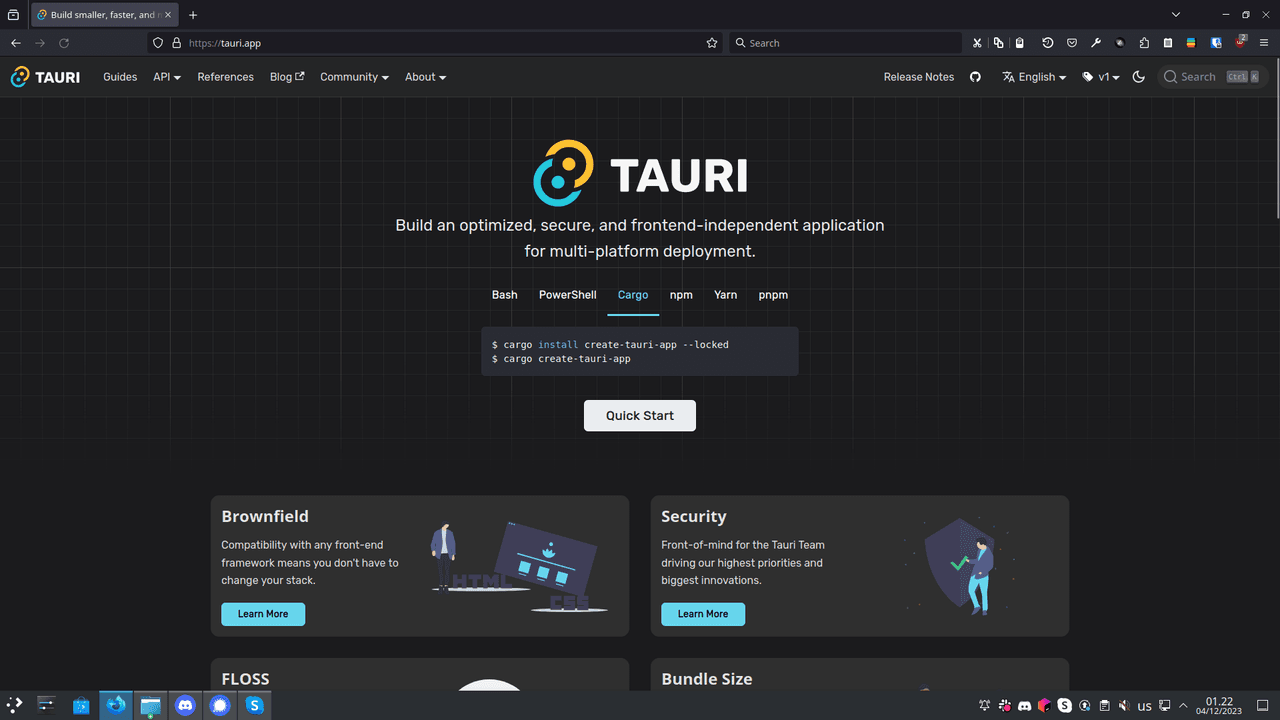
Task: Switch to the PowerShell tab
Action: point(567,295)
